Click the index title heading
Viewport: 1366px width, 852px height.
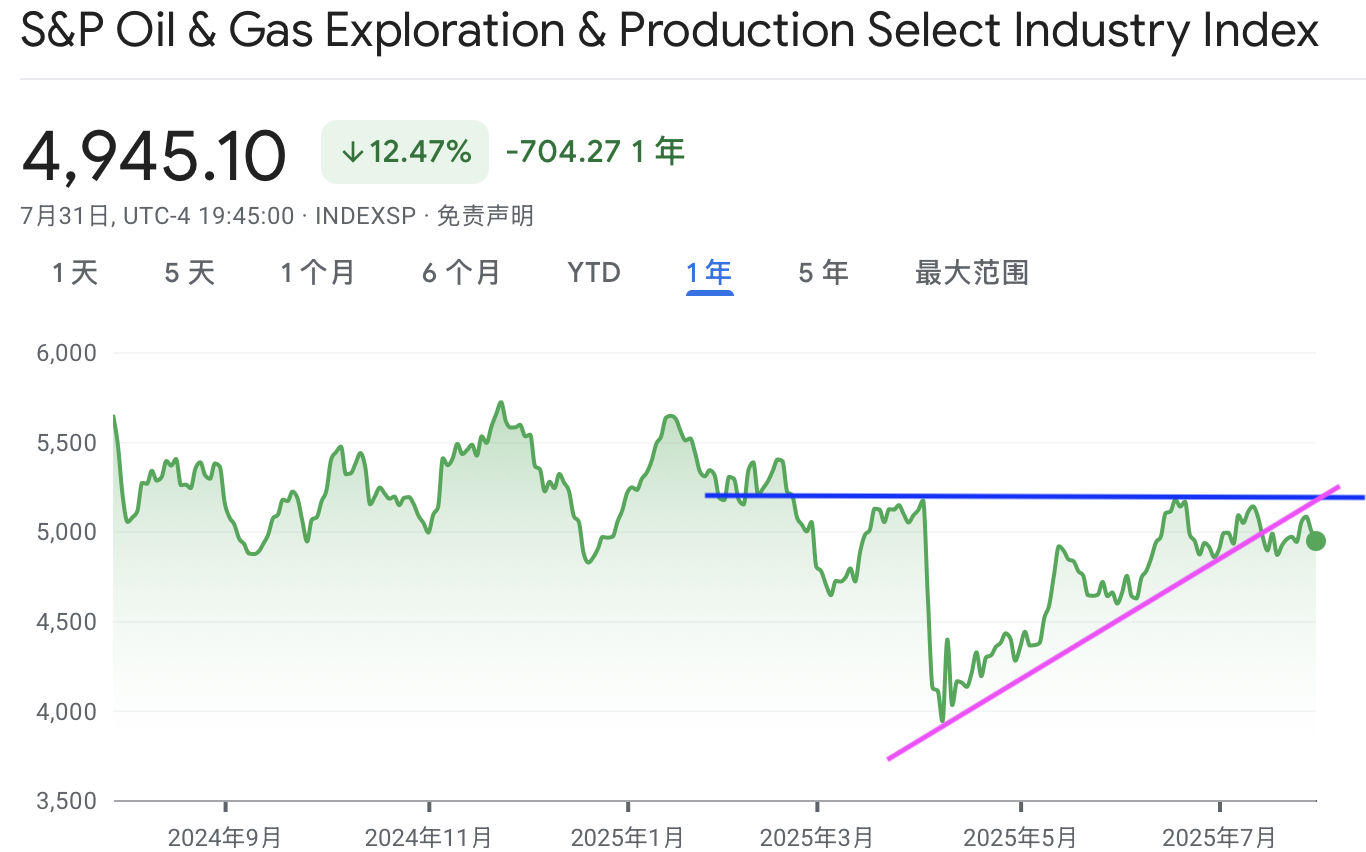click(670, 33)
